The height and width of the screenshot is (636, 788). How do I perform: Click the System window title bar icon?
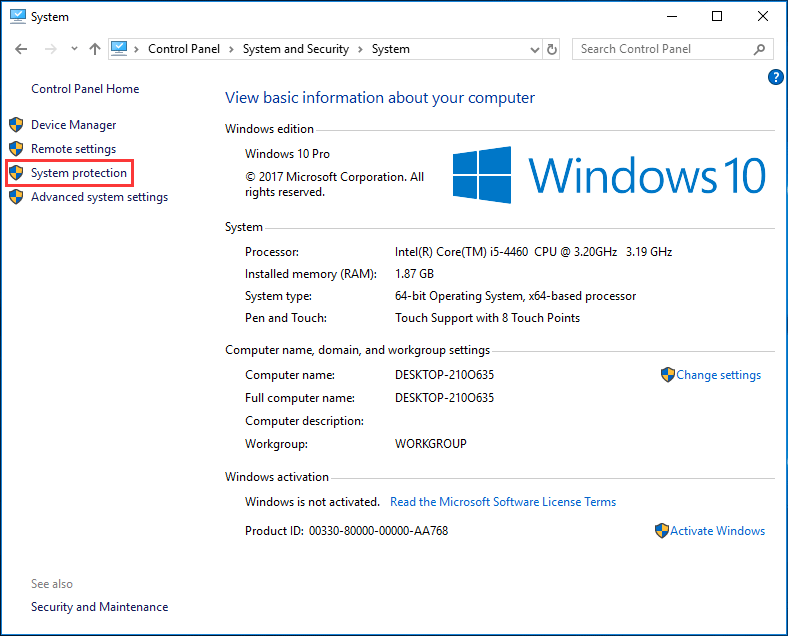click(x=18, y=17)
